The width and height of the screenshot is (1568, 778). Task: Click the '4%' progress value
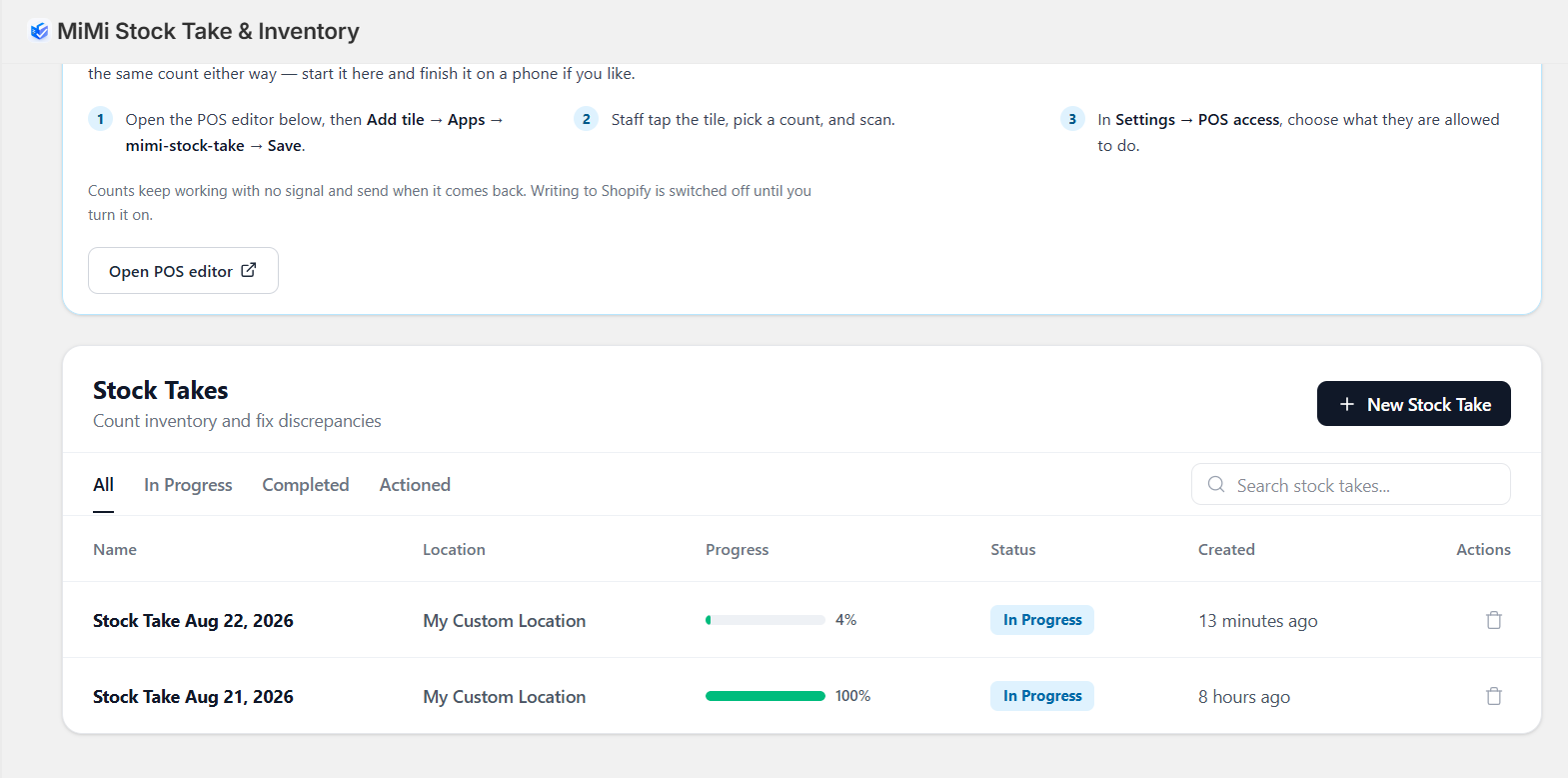pyautogui.click(x=845, y=620)
